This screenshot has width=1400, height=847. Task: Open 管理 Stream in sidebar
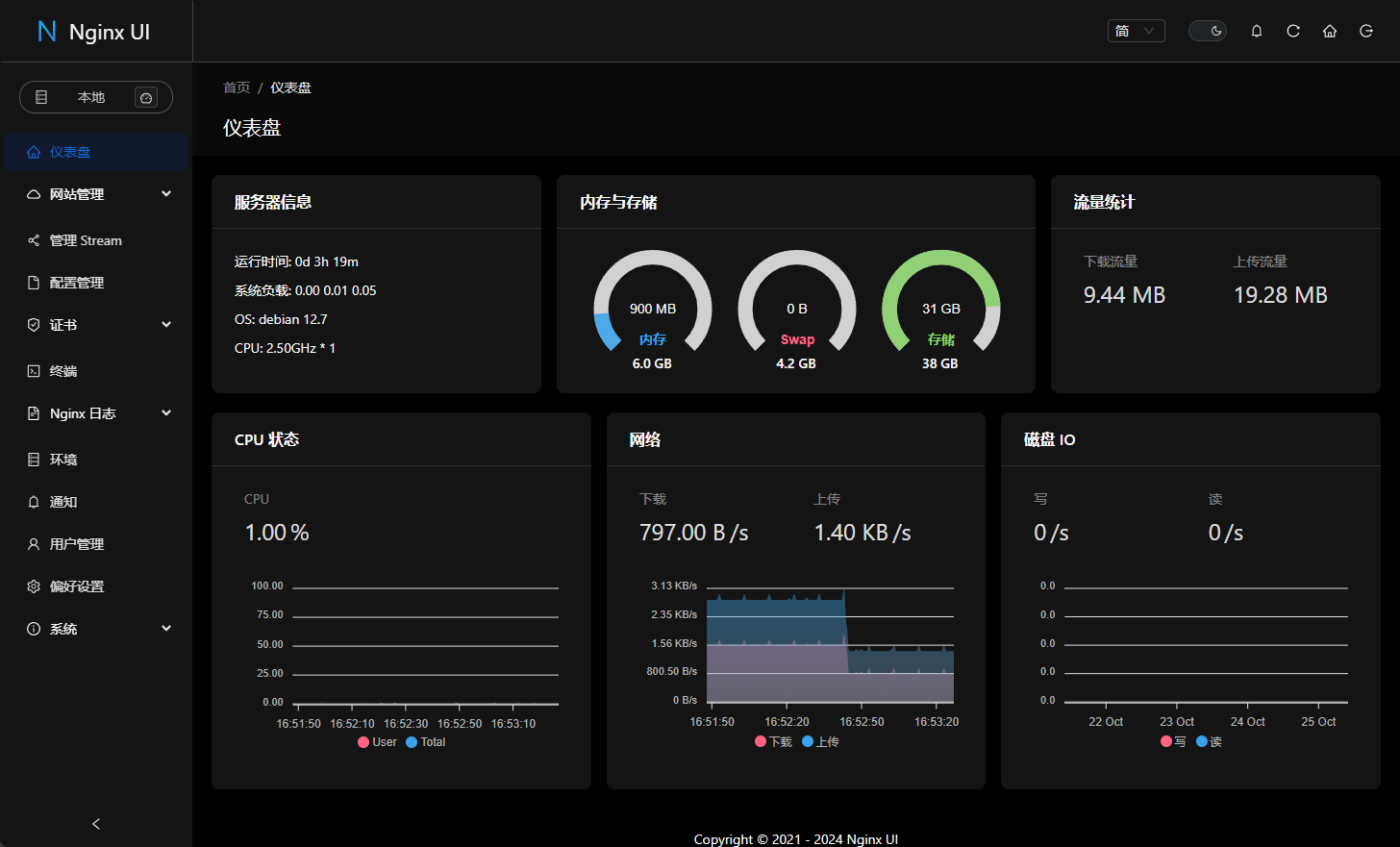click(x=96, y=240)
